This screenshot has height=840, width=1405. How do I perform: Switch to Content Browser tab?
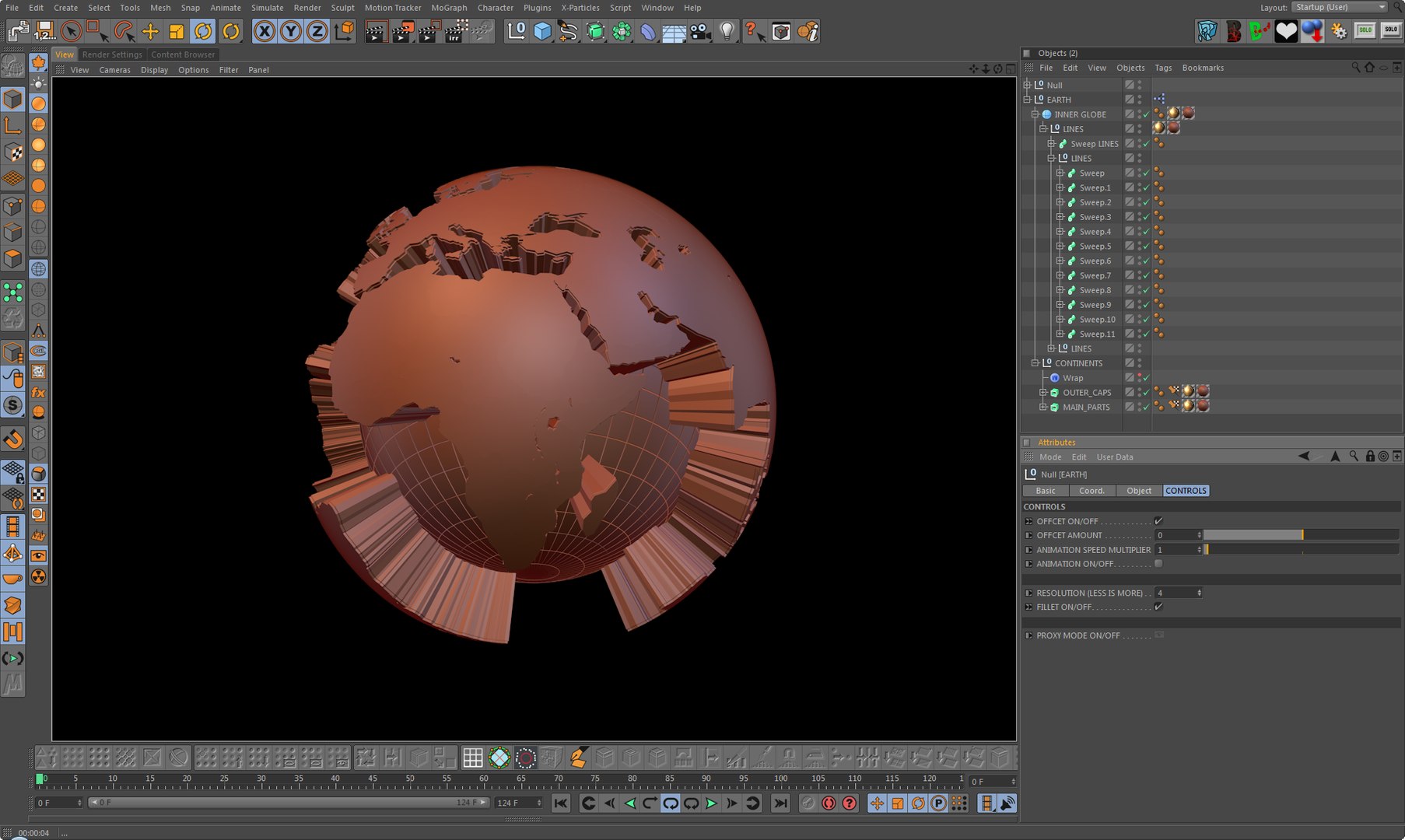click(x=183, y=54)
